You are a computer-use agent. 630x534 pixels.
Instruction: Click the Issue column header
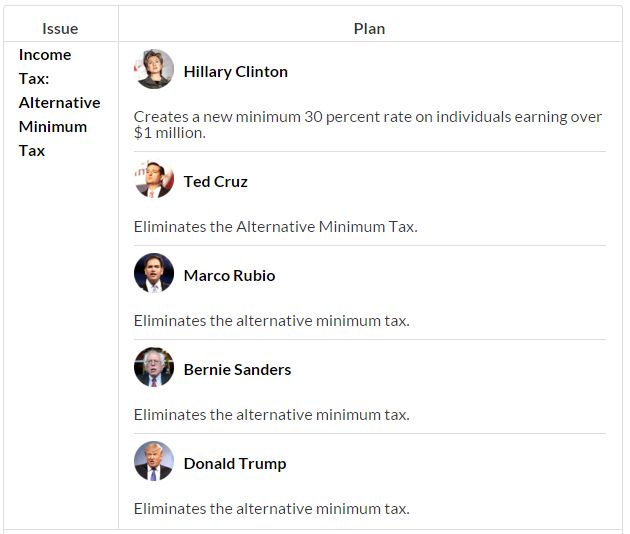click(x=60, y=29)
